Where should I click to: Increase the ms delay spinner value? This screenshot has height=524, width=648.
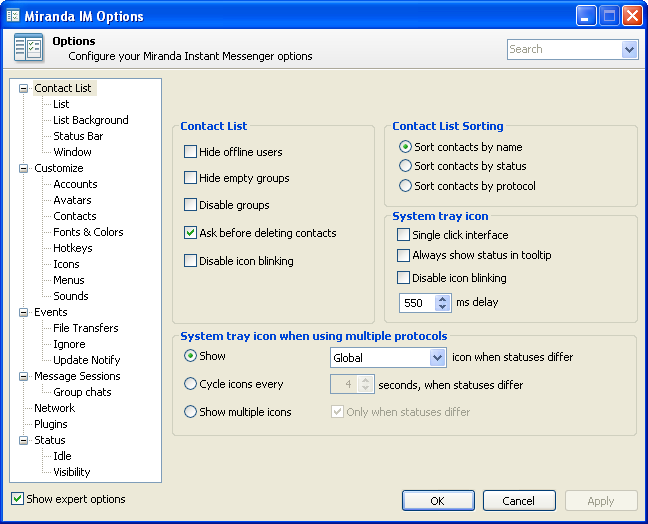[x=443, y=298]
